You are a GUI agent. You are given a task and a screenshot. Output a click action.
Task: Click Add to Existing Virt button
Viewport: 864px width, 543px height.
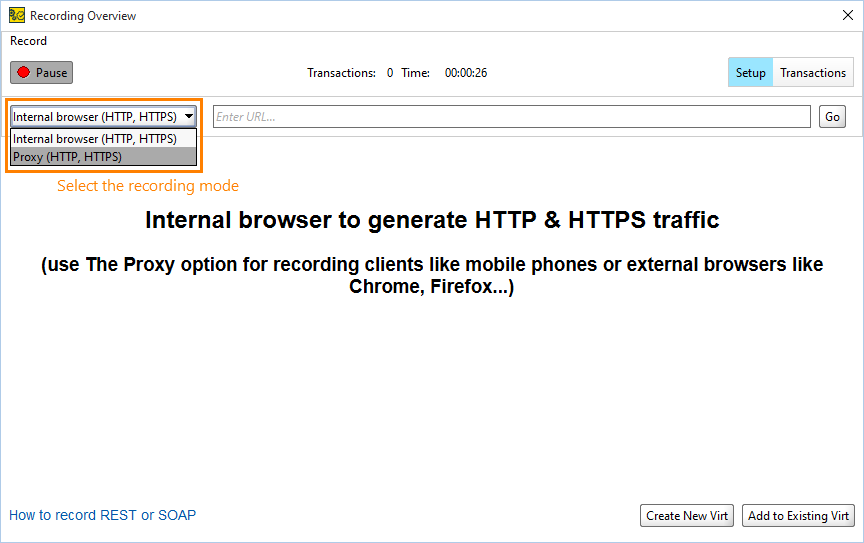(798, 515)
